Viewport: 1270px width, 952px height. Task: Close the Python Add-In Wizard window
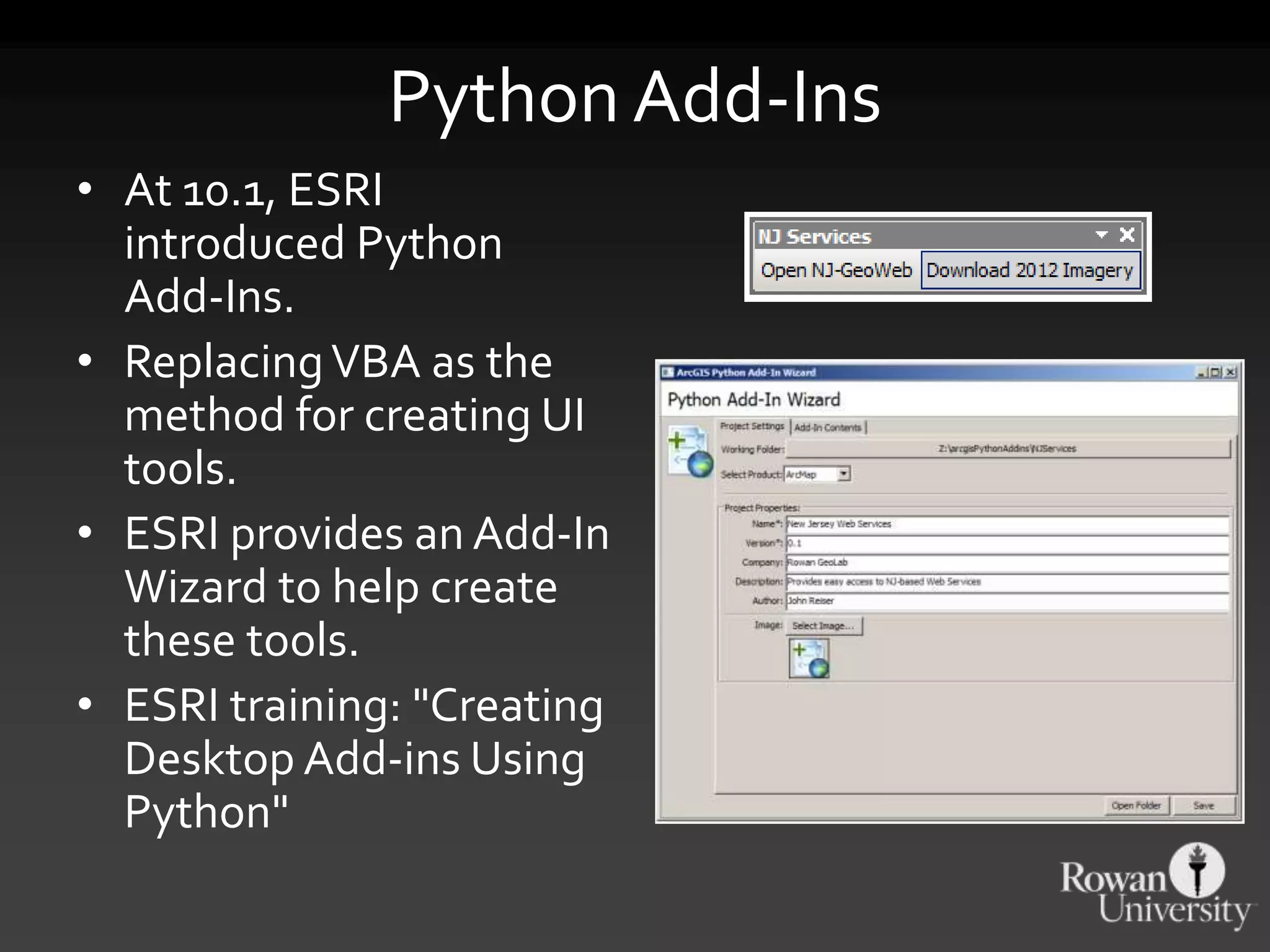coord(1230,372)
